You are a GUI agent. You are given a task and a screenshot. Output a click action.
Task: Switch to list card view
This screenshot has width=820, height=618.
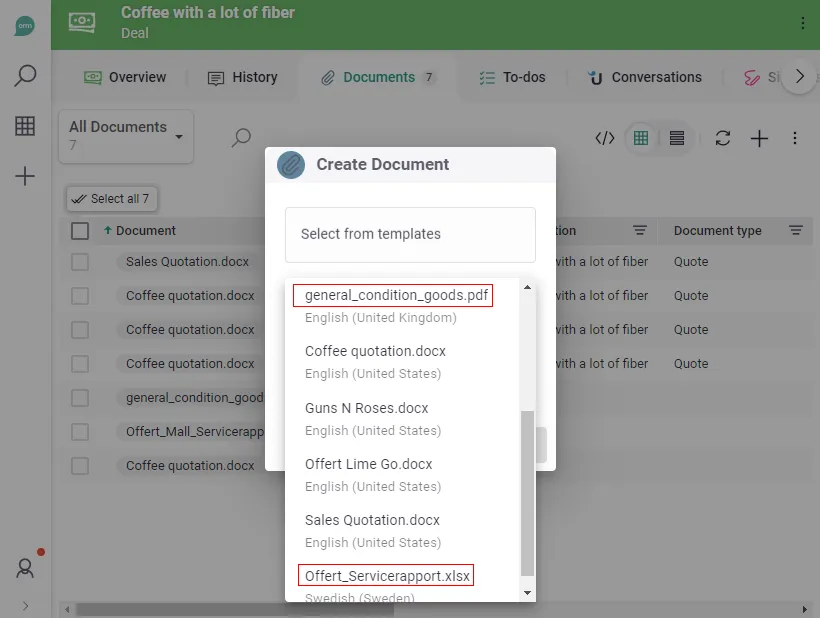677,138
